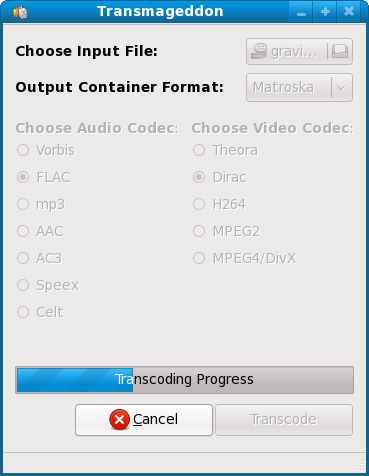Select the FLAC audio codec radio
This screenshot has width=369, height=476.
pos(44,177)
